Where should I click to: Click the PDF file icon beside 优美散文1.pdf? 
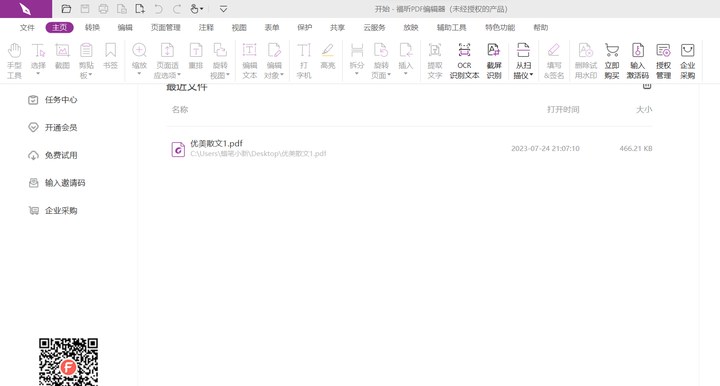pyautogui.click(x=178, y=149)
